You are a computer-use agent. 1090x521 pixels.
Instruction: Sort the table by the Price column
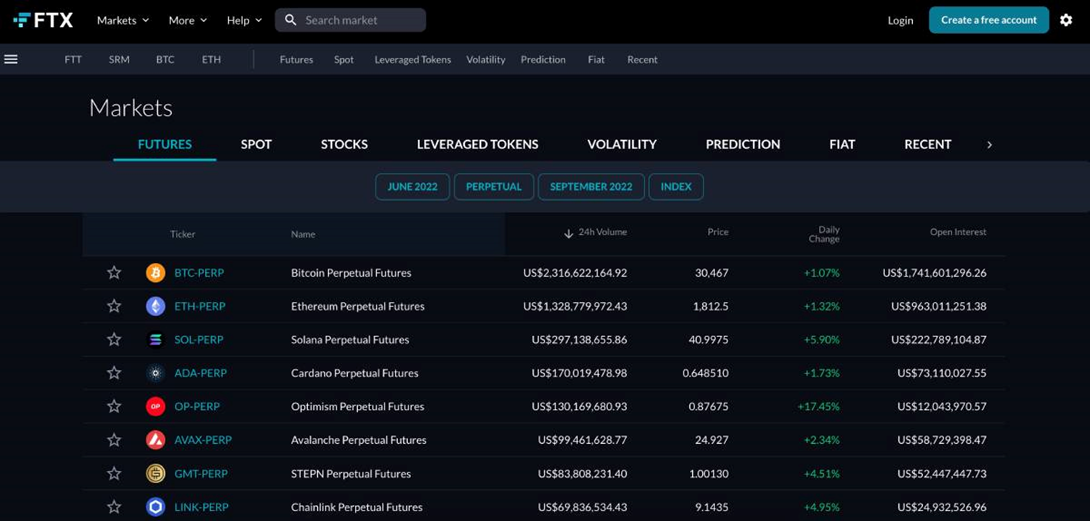coord(718,232)
